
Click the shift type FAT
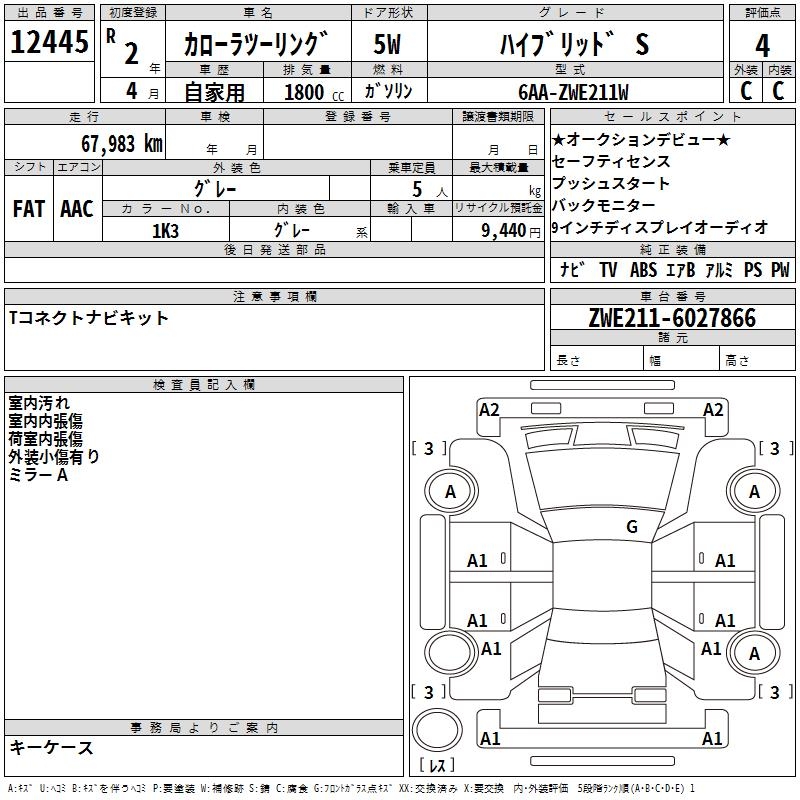pos(29,209)
